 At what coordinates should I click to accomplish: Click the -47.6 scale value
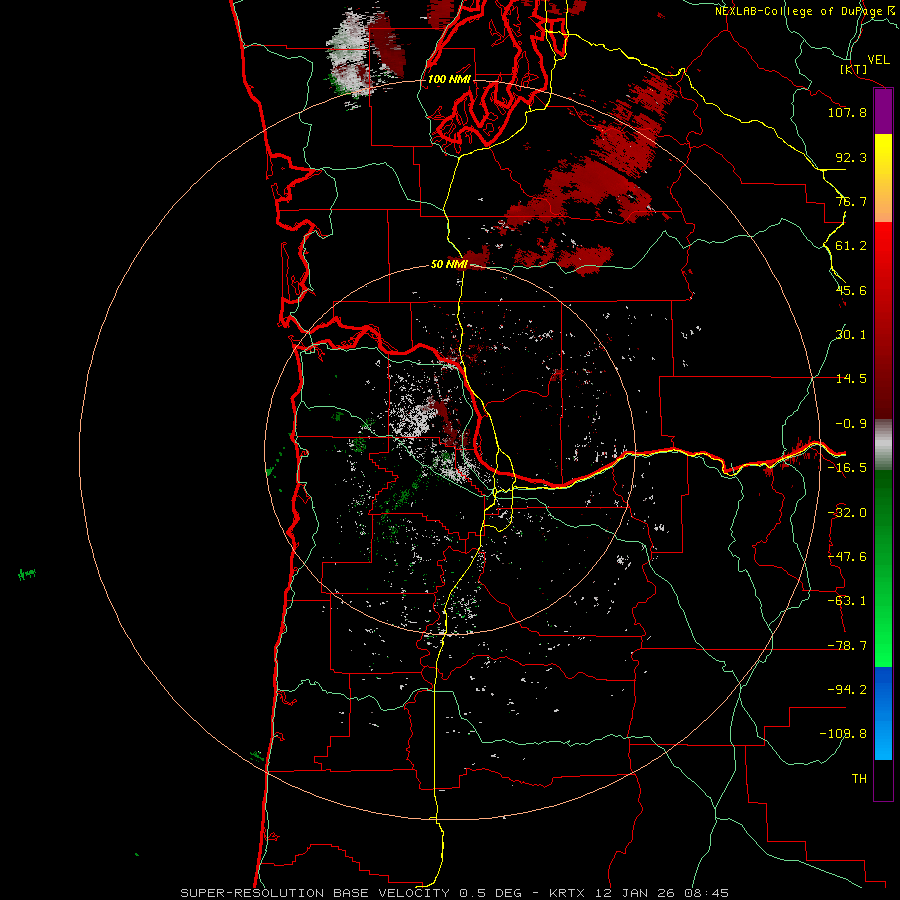847,557
